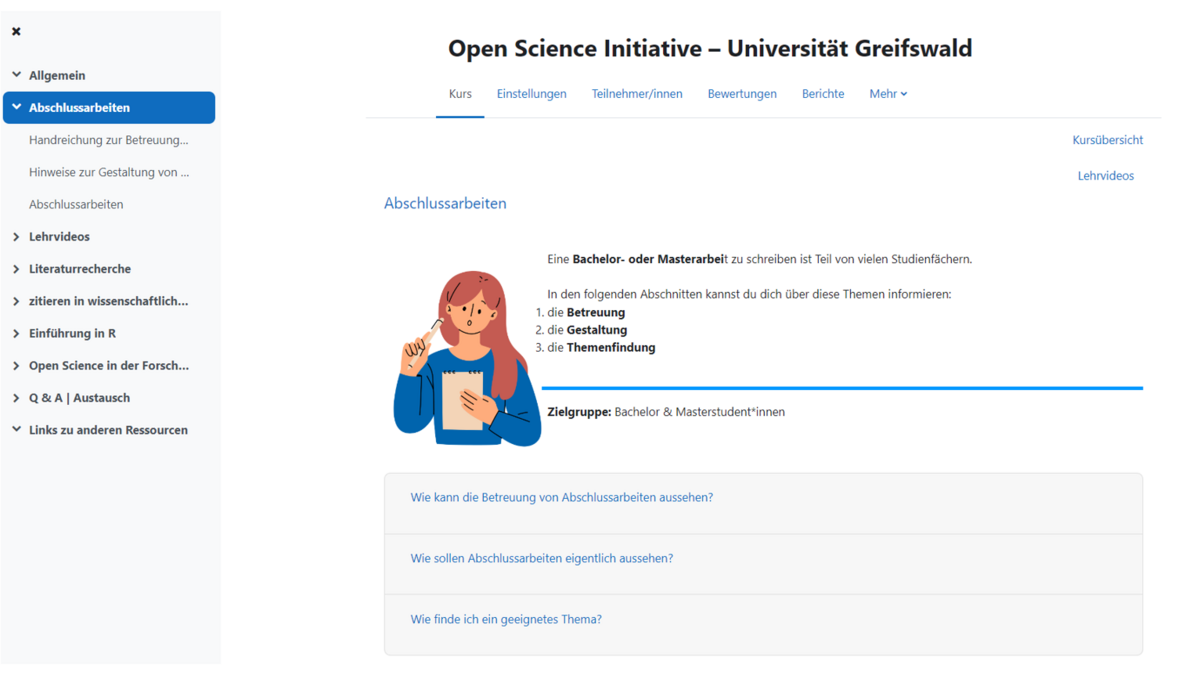This screenshot has height=675, width=1200.
Task: Open 'Wie finde ich ein geeignetes Thema?'
Action: [x=506, y=619]
